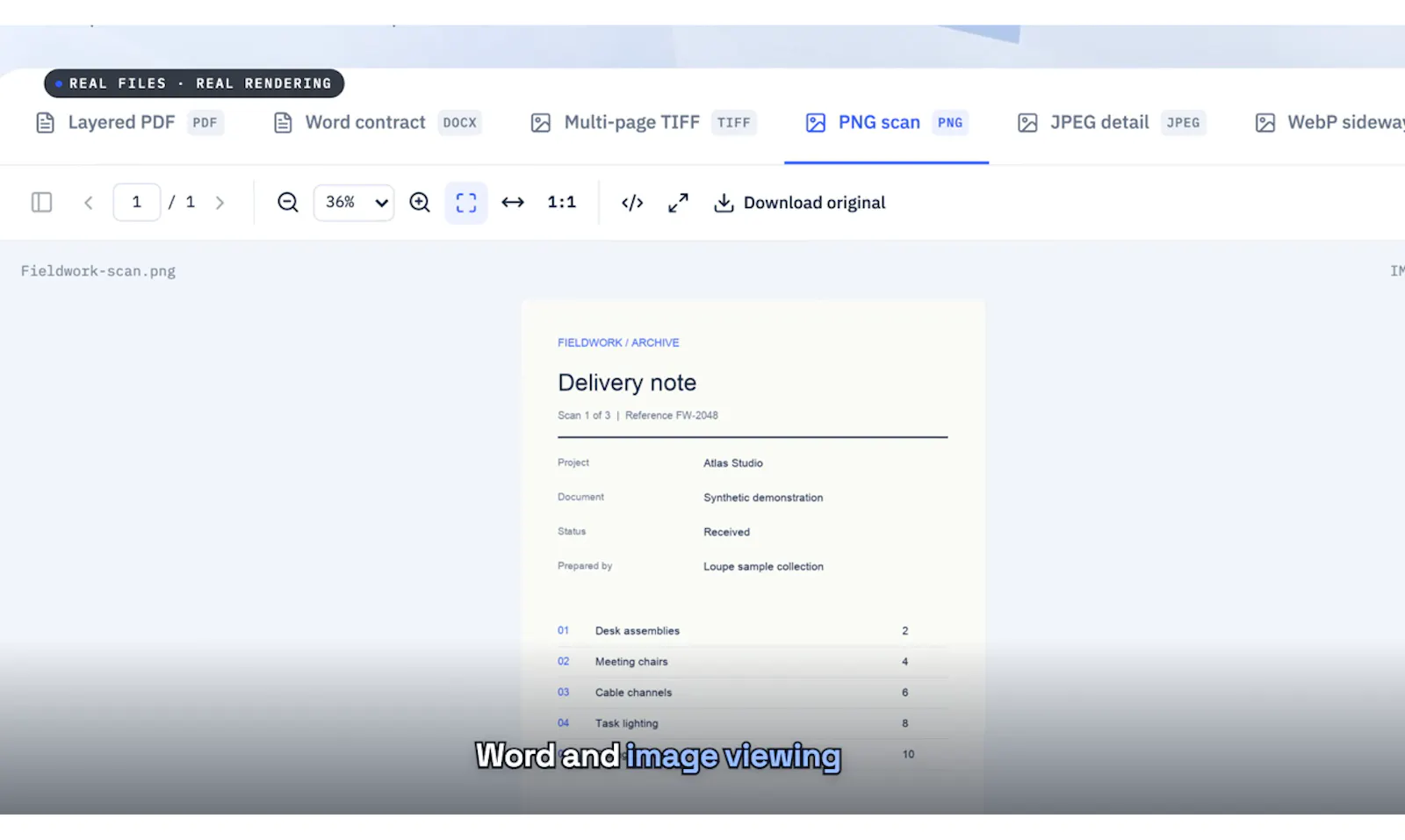Image resolution: width=1405 pixels, height=840 pixels.
Task: Click the Synthetic demonstration value
Action: click(x=763, y=498)
